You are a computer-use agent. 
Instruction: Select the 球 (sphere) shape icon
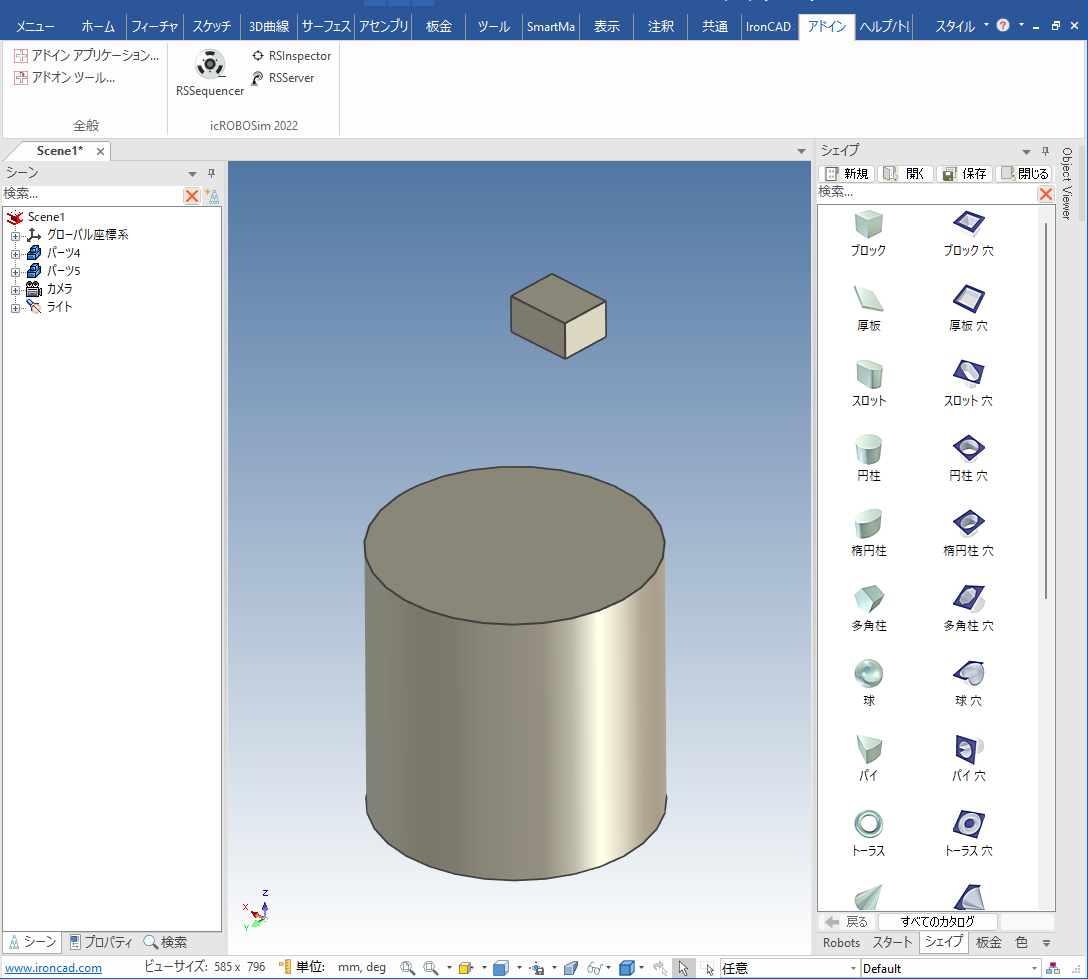point(868,673)
